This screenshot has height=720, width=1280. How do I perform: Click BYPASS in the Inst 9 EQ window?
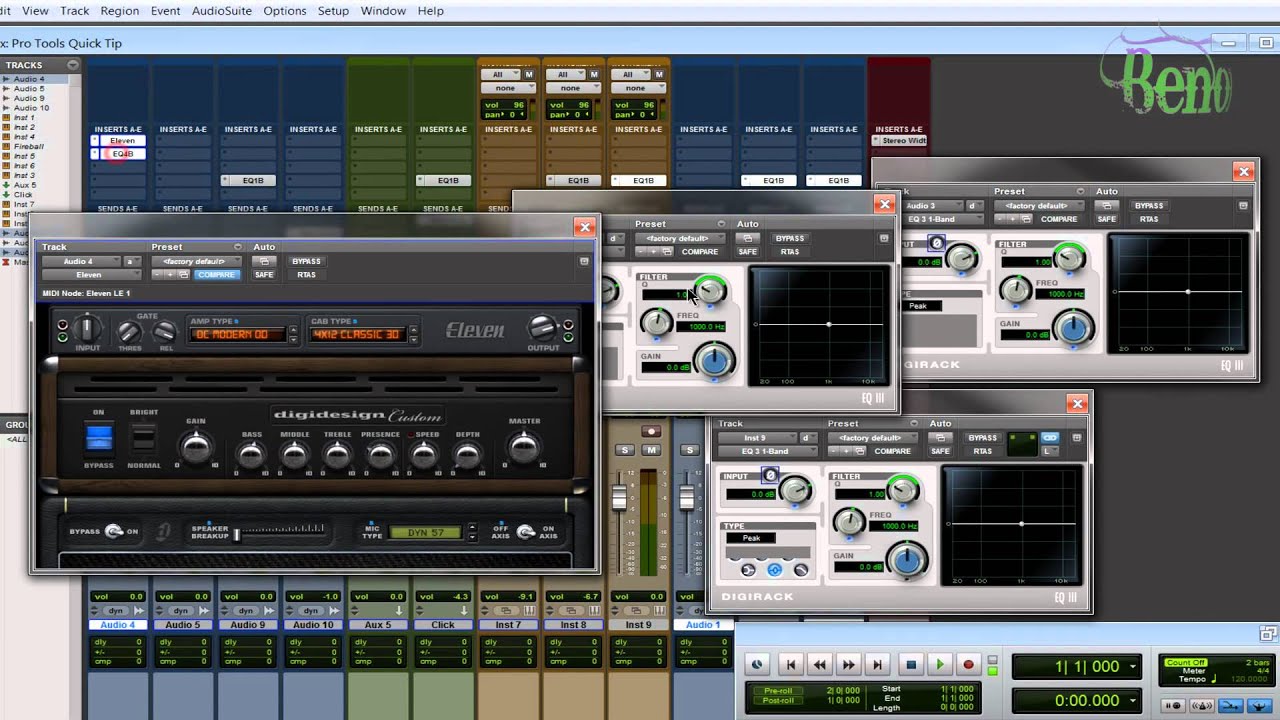click(983, 438)
